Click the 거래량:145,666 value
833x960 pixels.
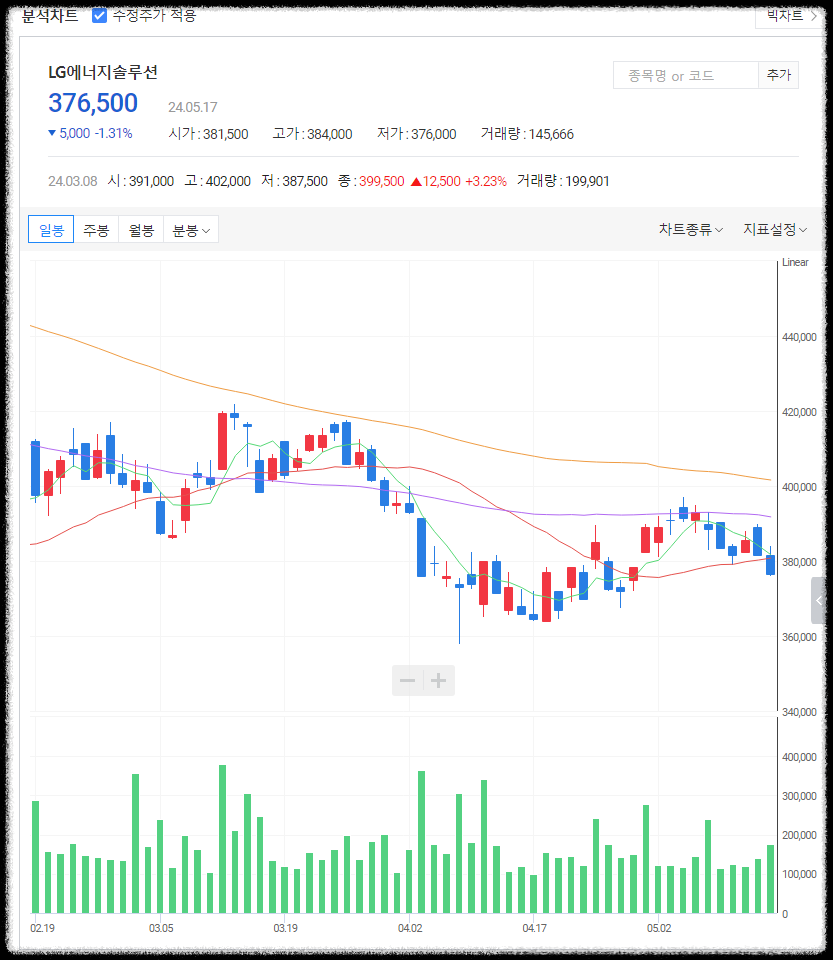click(527, 134)
